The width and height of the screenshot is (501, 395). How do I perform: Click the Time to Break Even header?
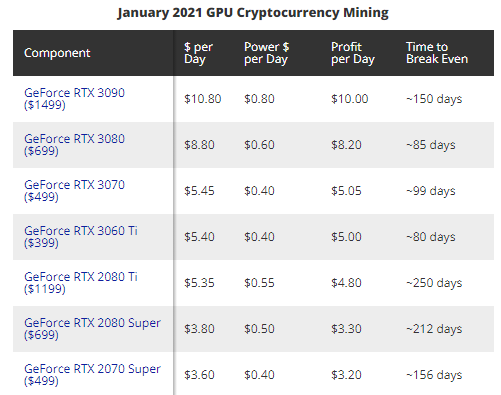[437, 53]
